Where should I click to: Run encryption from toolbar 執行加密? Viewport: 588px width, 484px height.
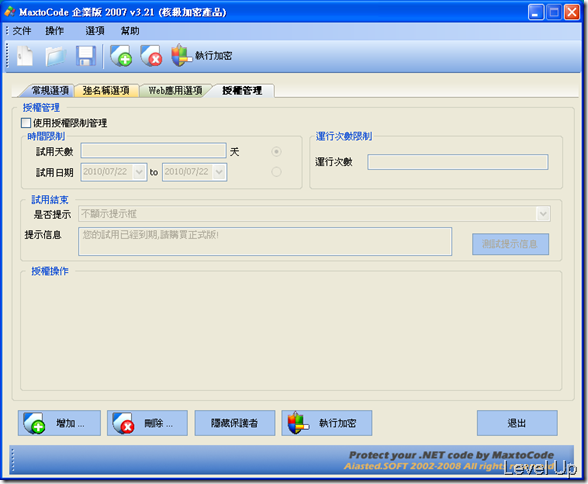(202, 56)
